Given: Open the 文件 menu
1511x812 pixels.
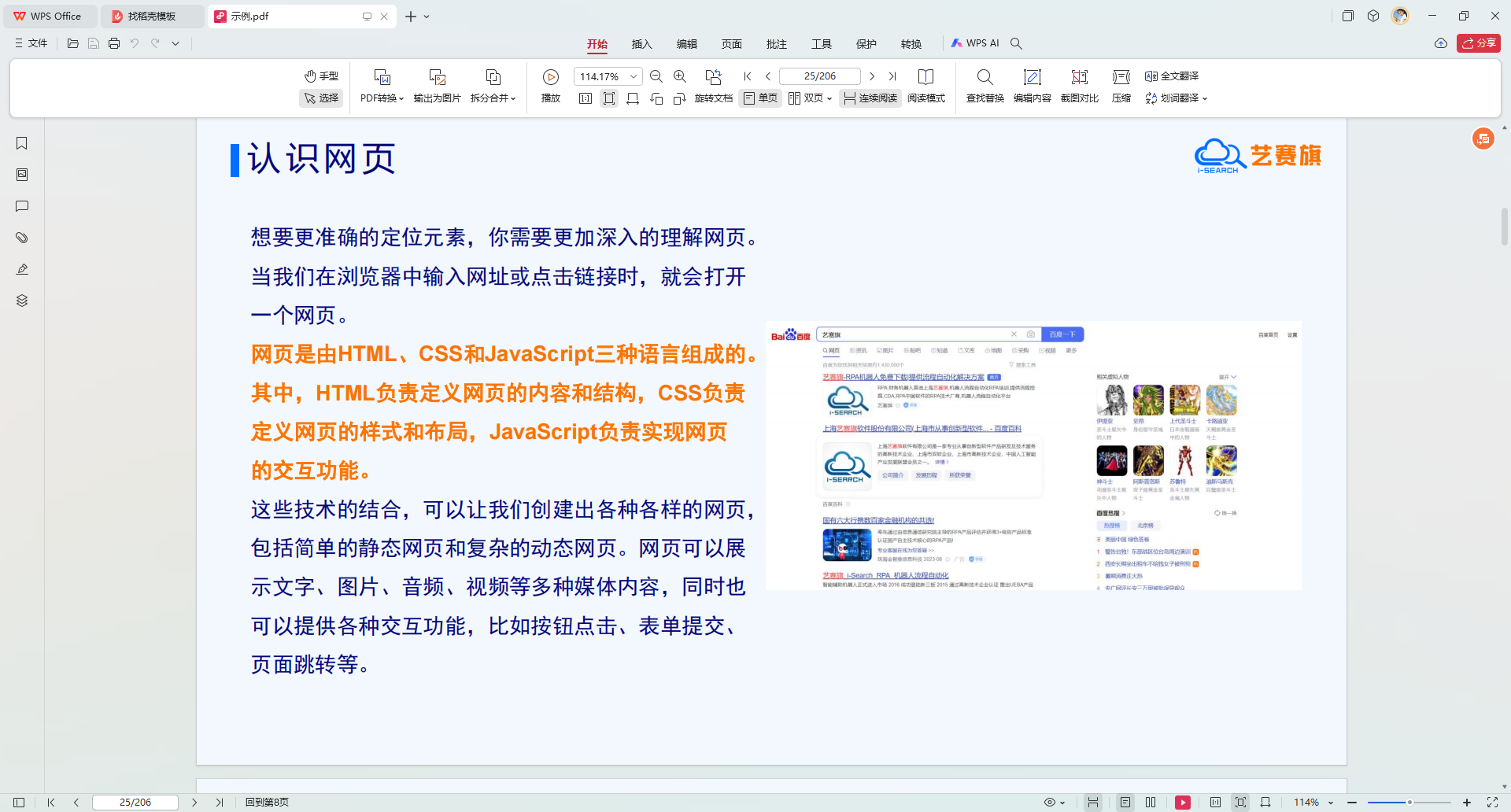Looking at the screenshot, I should (x=31, y=43).
